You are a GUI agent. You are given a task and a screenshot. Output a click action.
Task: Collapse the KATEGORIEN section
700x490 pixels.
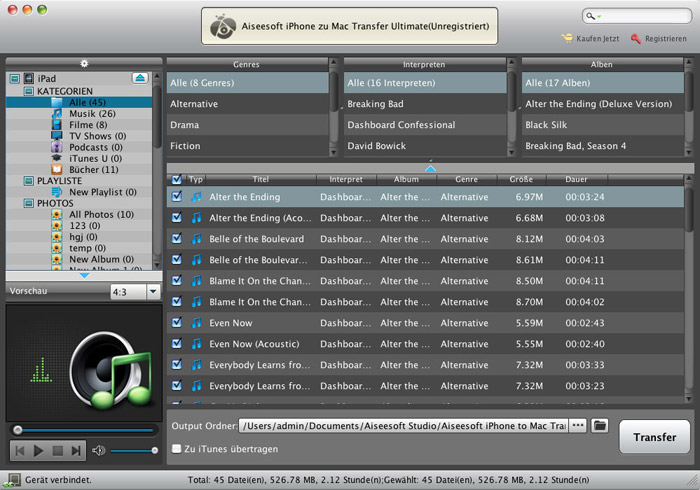[29, 91]
